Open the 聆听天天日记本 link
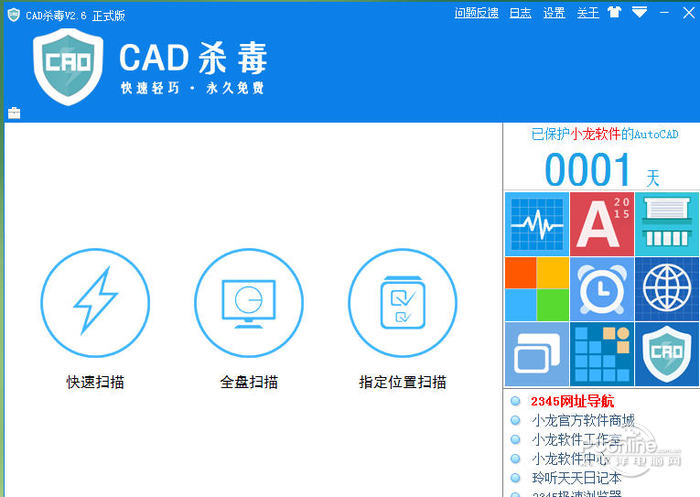Screen dimensions: 700x497 (x=576, y=478)
